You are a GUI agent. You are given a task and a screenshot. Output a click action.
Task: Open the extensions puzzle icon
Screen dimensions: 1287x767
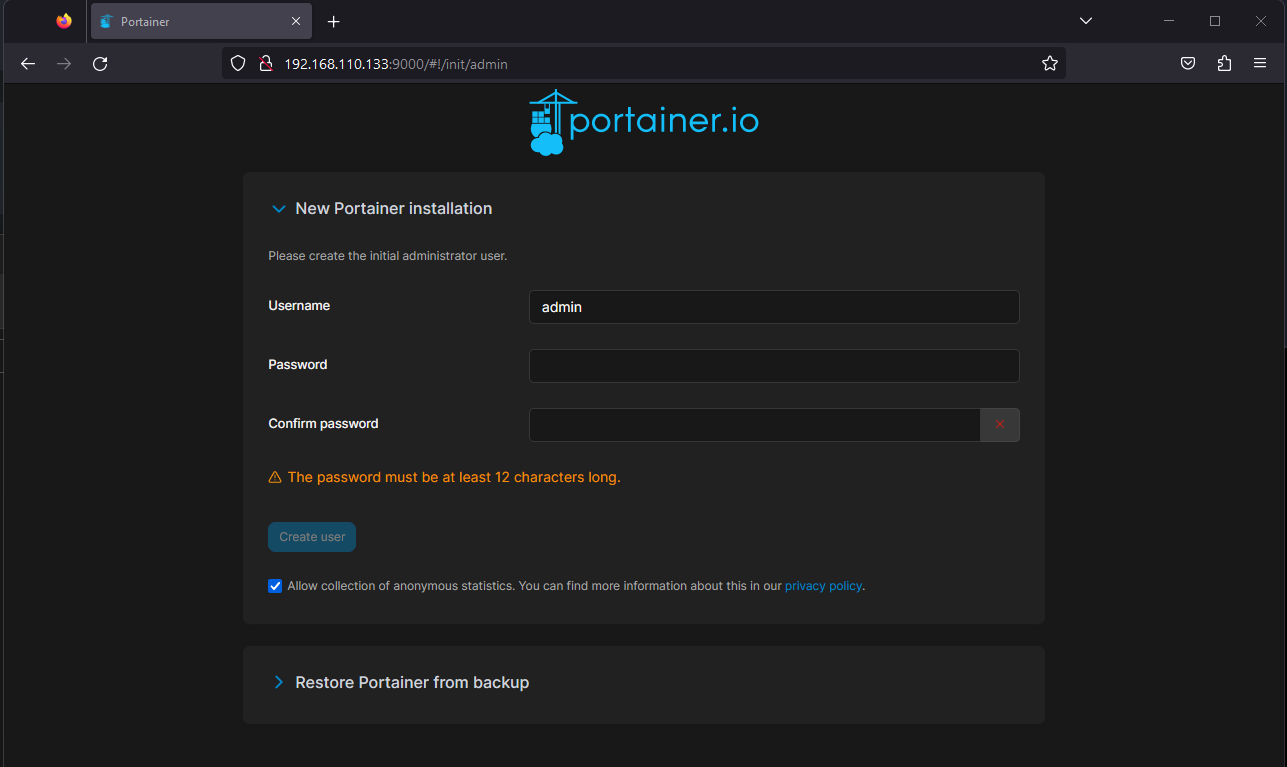(1224, 64)
